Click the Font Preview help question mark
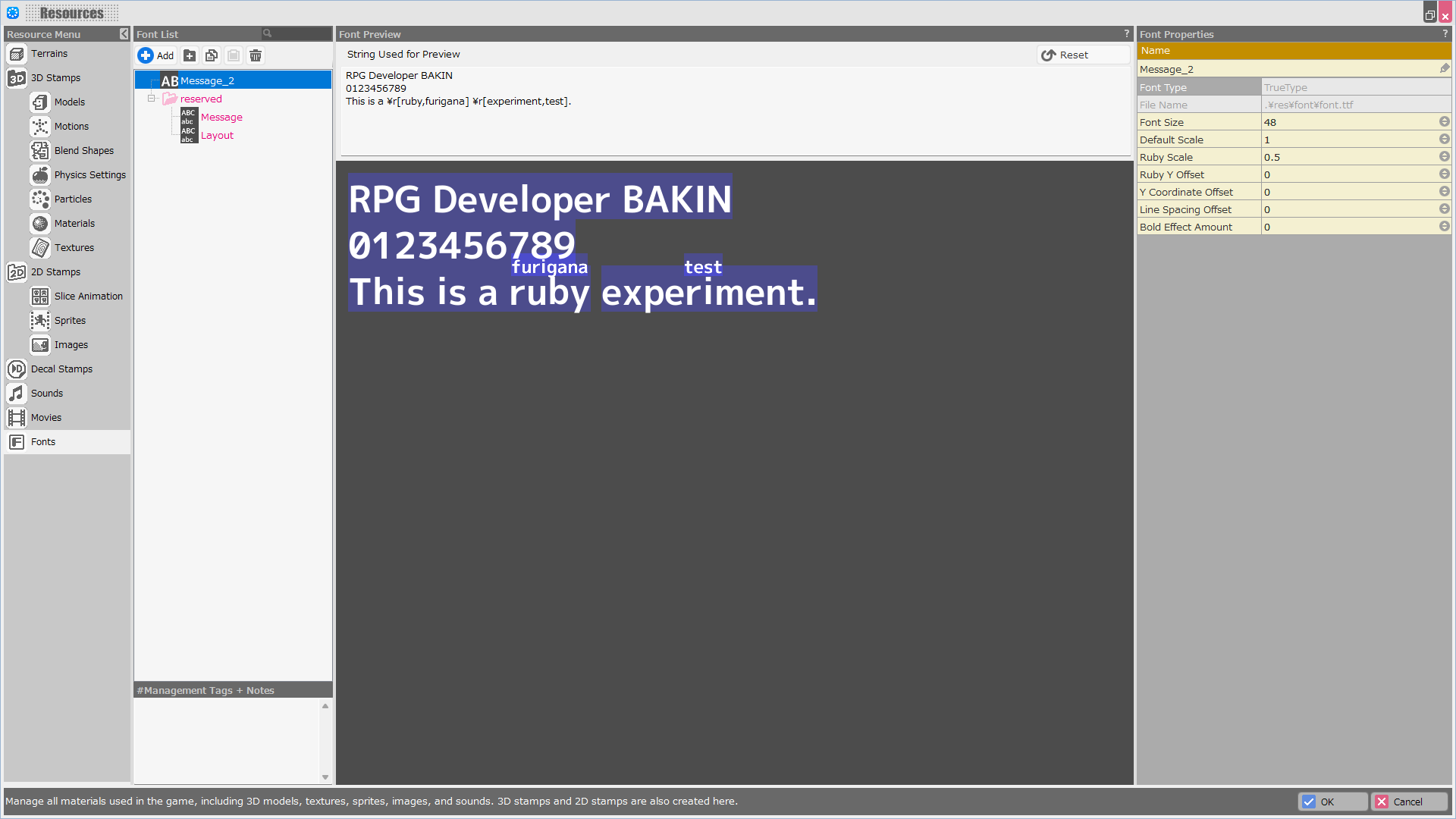Screen dimensions: 1456x819 tap(1127, 34)
